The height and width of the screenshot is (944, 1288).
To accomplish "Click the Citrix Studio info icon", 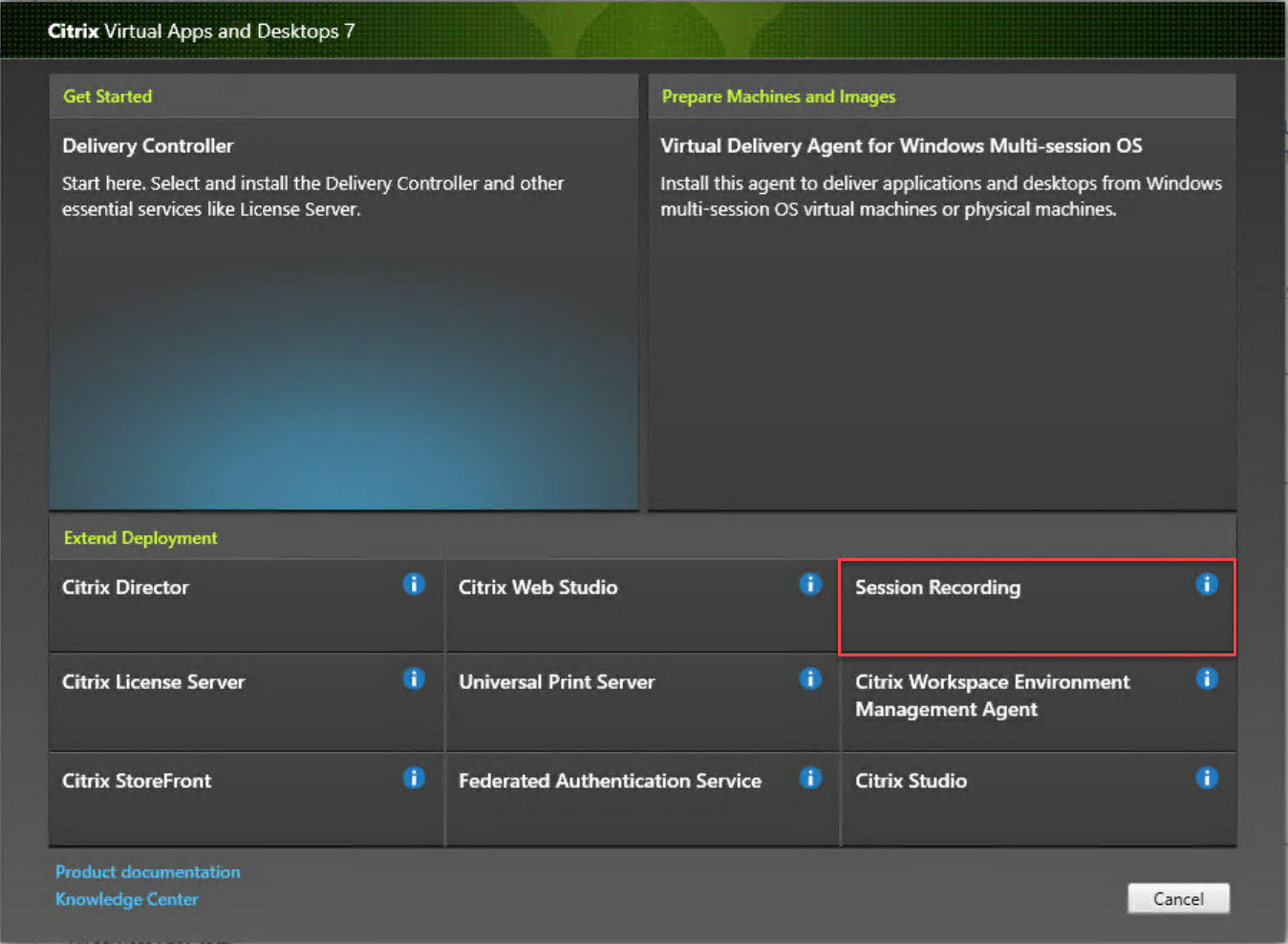I will tap(1207, 778).
